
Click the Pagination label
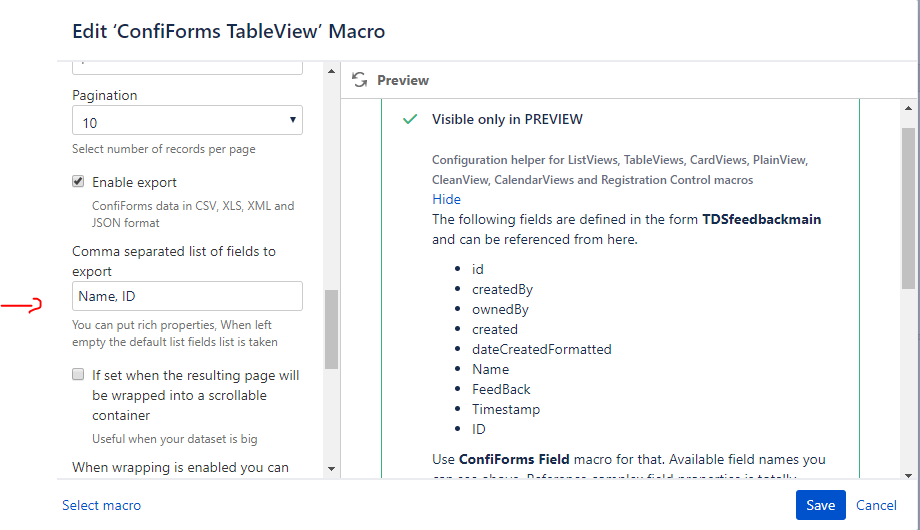(x=104, y=95)
